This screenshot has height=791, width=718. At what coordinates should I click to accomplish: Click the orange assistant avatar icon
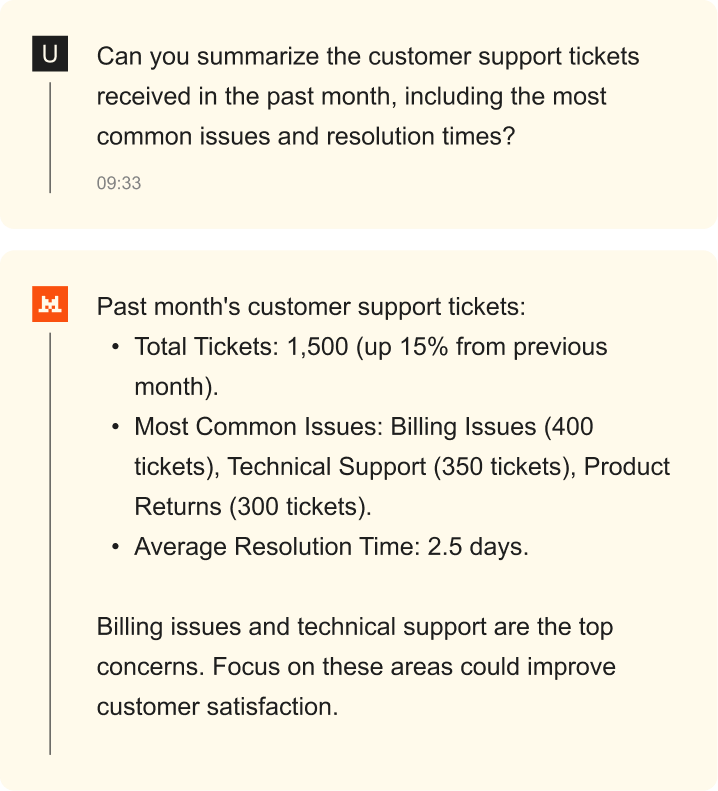(50, 306)
